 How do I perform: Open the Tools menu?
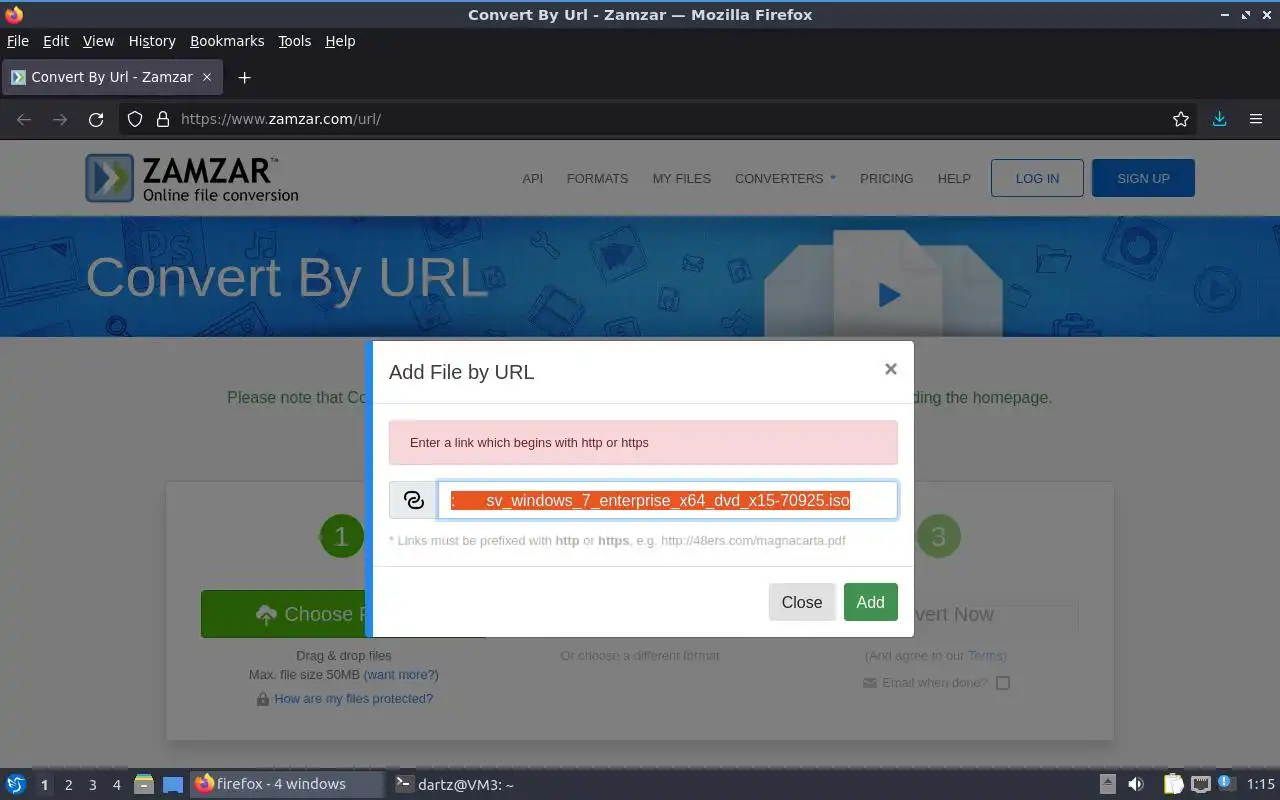coord(294,41)
